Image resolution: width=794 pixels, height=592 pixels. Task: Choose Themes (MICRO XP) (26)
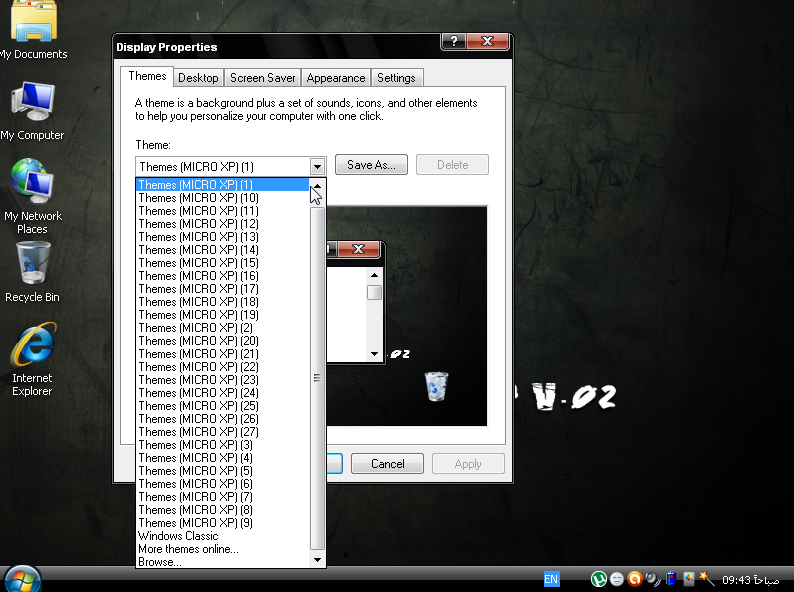[x=223, y=418]
